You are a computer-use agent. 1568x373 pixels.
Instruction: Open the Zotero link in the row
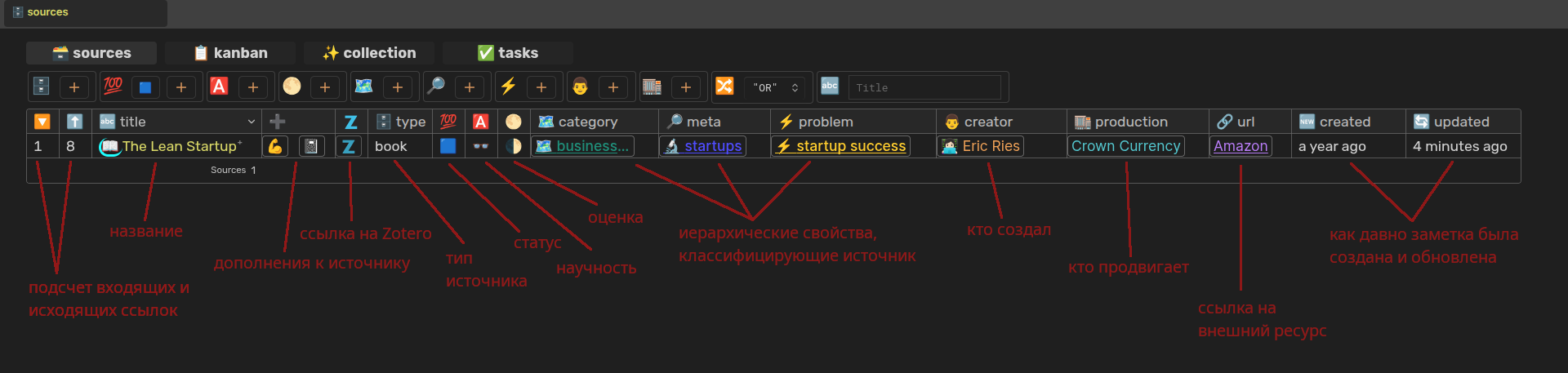point(349,146)
